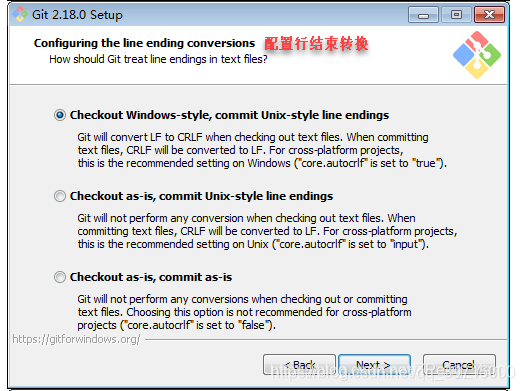
Task: Click the colorful Git logo in the header
Action: point(477,55)
